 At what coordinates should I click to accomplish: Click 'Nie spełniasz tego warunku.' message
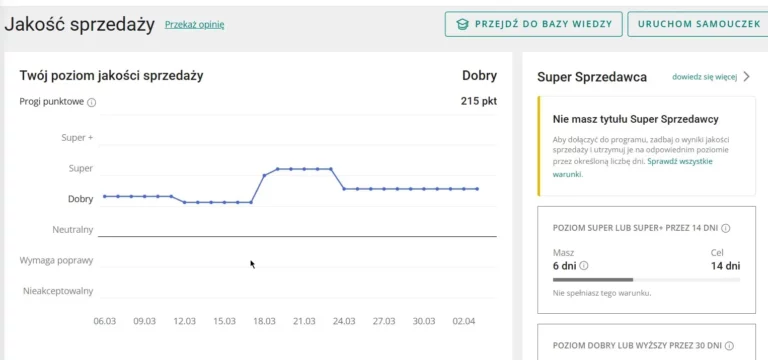601,293
